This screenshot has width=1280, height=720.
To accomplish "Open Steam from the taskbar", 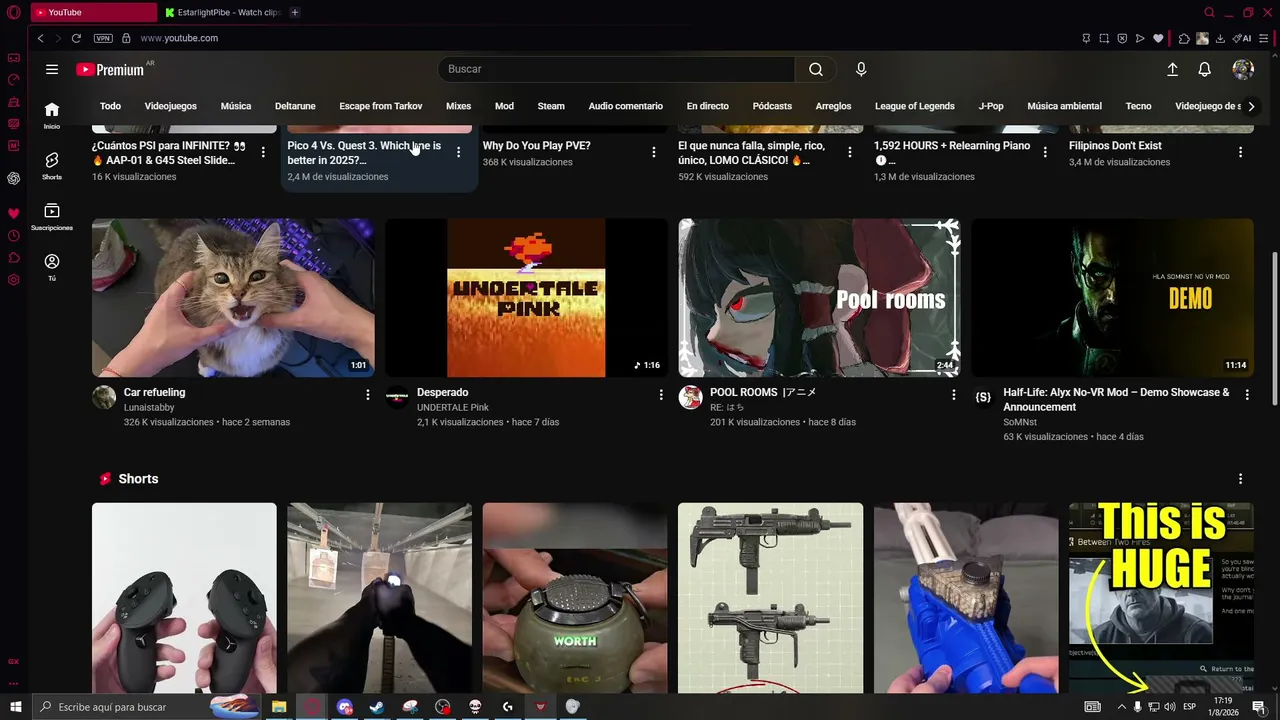I will click(x=377, y=707).
